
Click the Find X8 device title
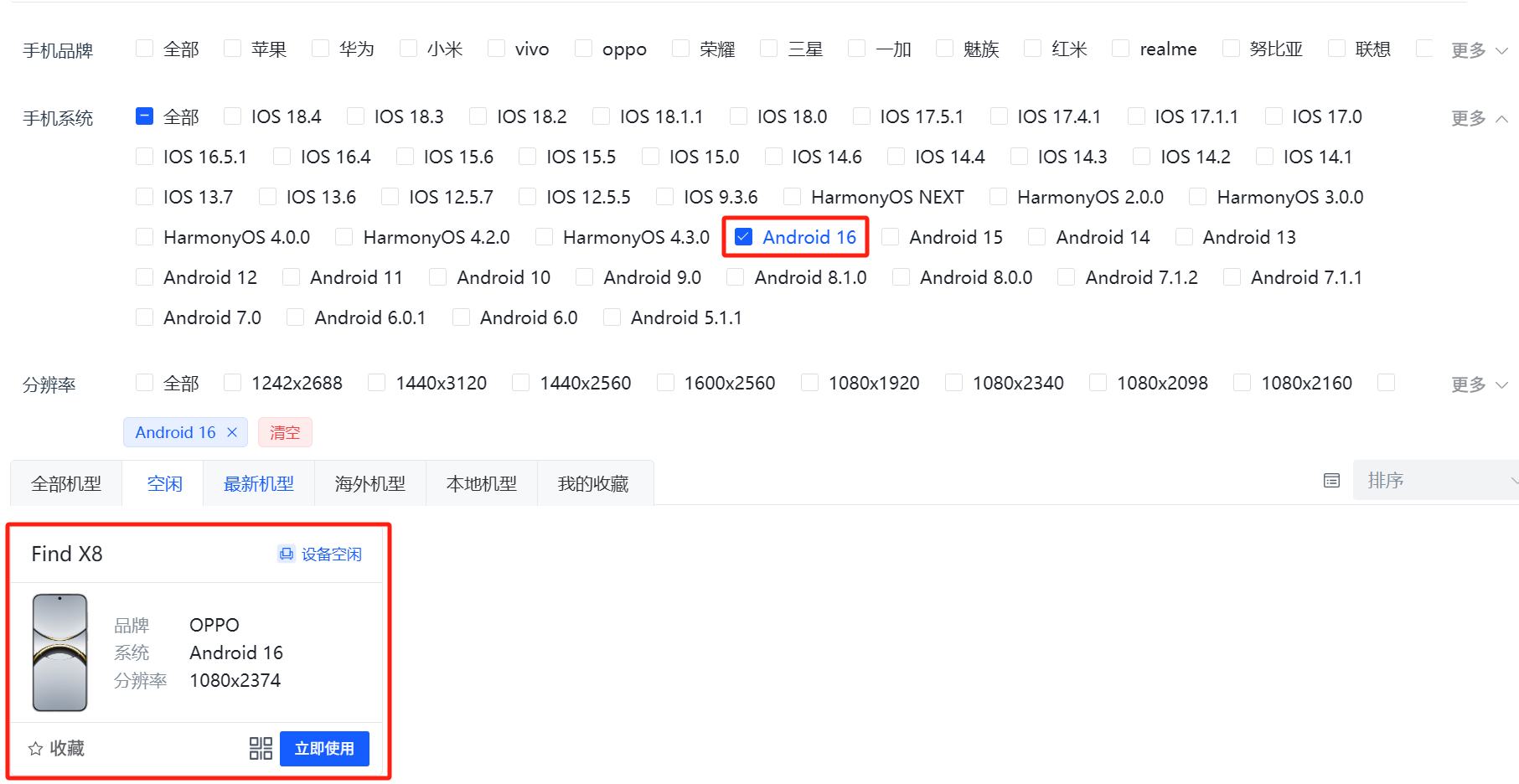click(x=67, y=554)
